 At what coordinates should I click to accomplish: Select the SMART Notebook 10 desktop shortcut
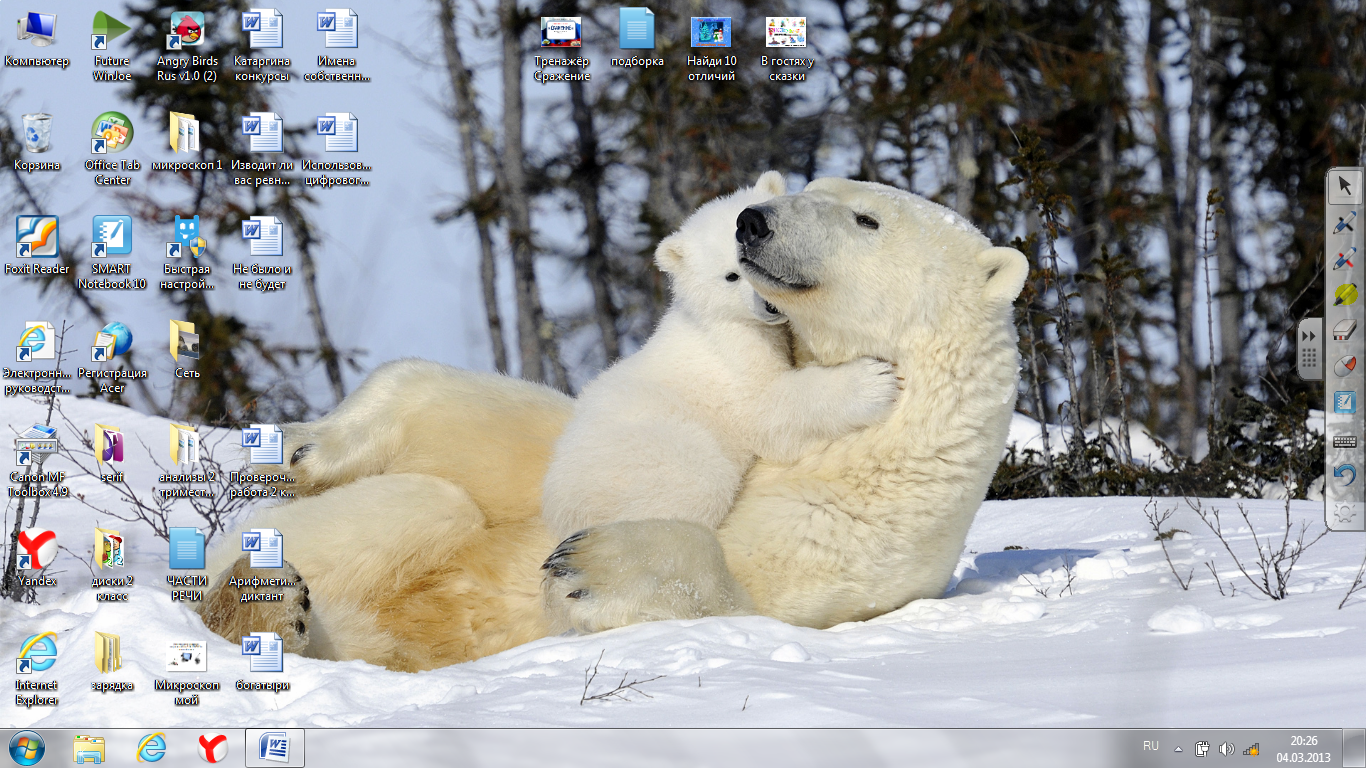point(112,254)
